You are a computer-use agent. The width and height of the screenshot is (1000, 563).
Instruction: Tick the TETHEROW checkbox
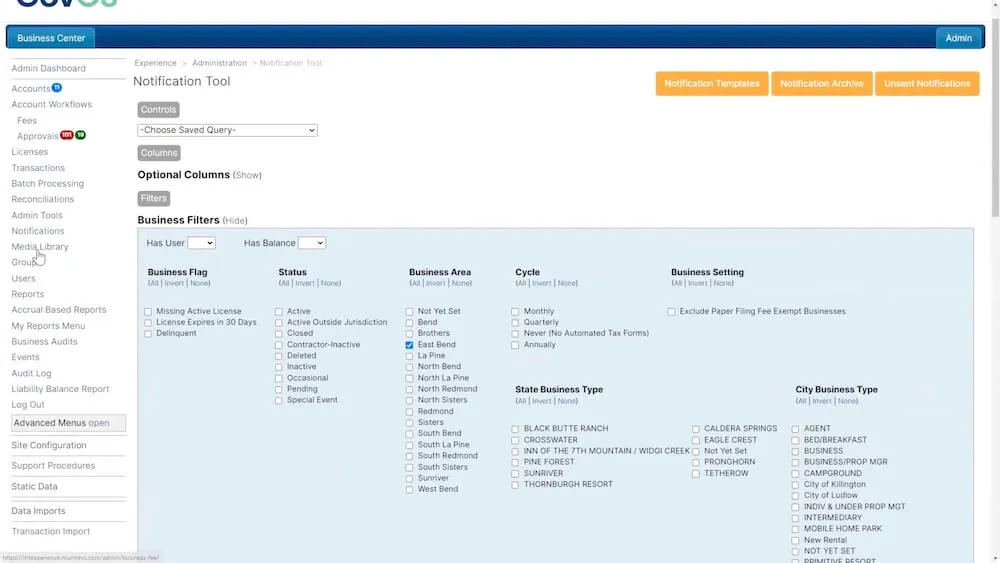pos(696,474)
